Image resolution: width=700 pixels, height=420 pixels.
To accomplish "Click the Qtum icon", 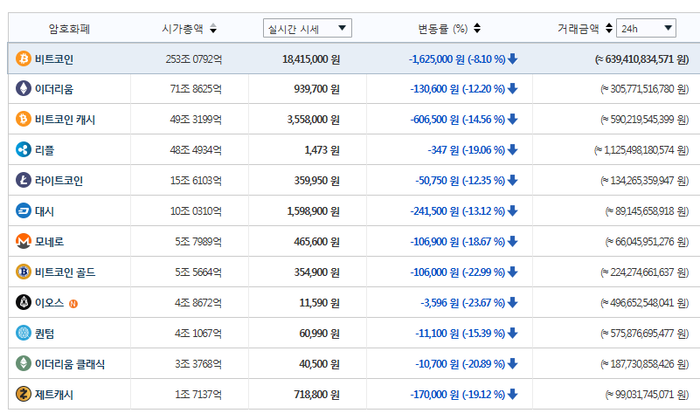I will click(x=23, y=333).
